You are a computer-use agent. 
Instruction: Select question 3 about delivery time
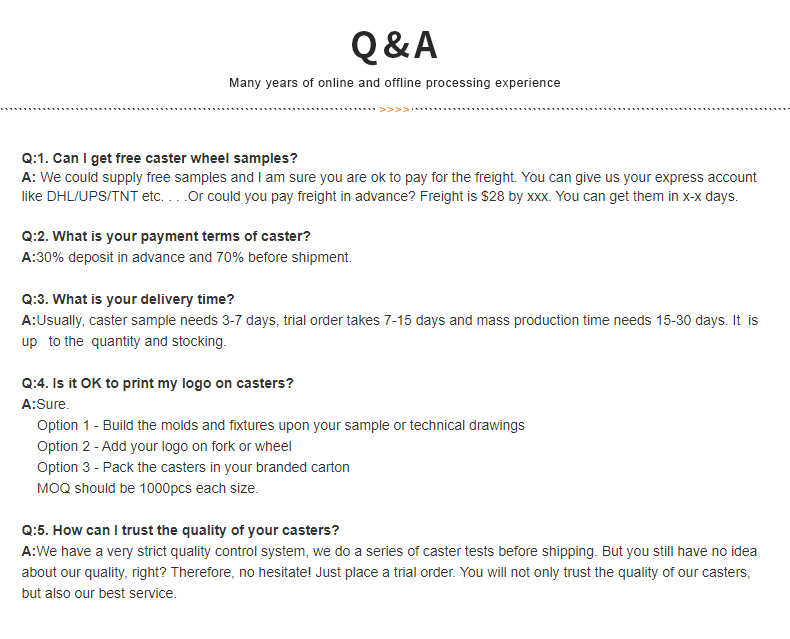point(128,299)
